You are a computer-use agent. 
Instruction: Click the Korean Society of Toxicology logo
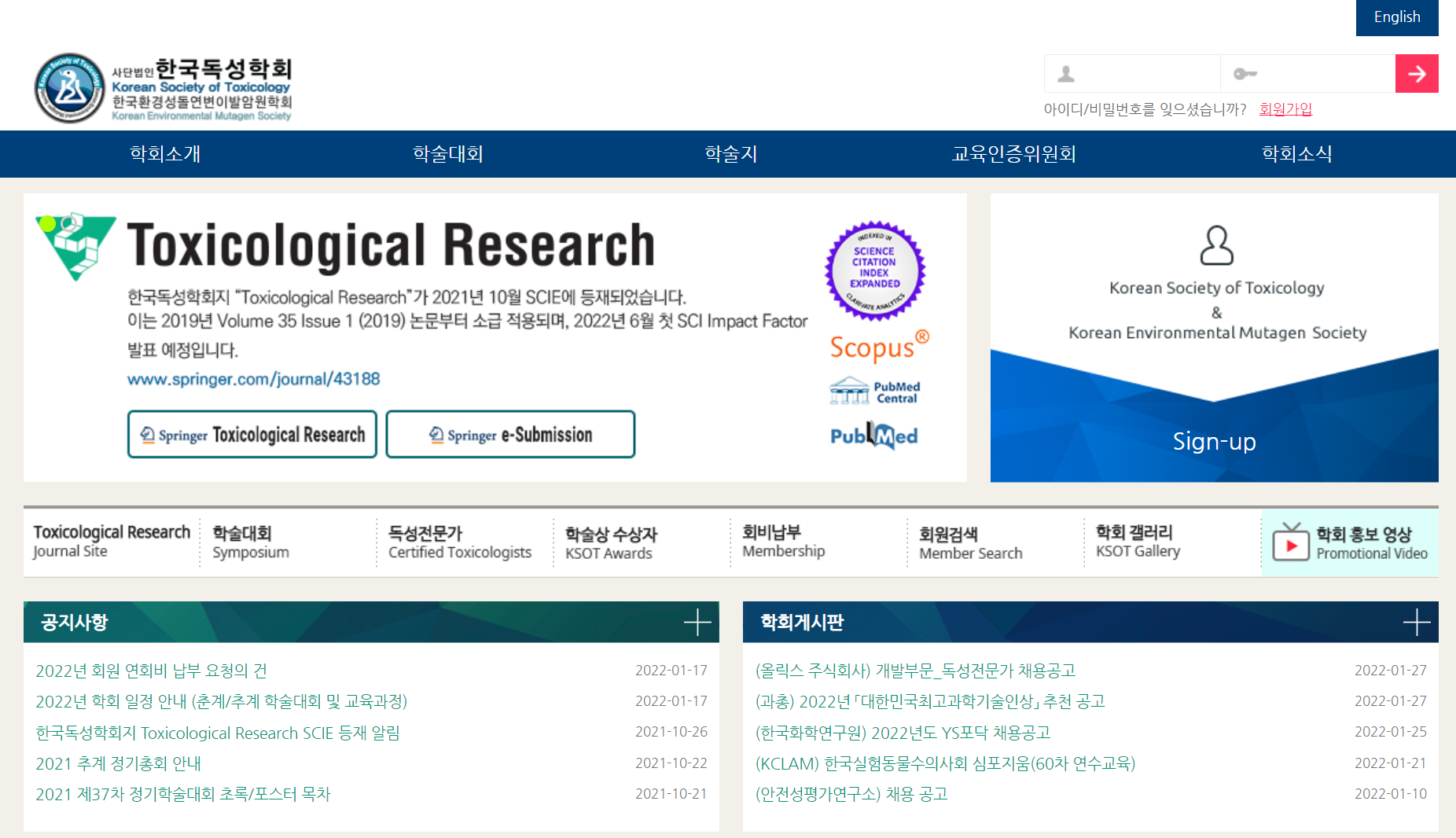coord(163,88)
